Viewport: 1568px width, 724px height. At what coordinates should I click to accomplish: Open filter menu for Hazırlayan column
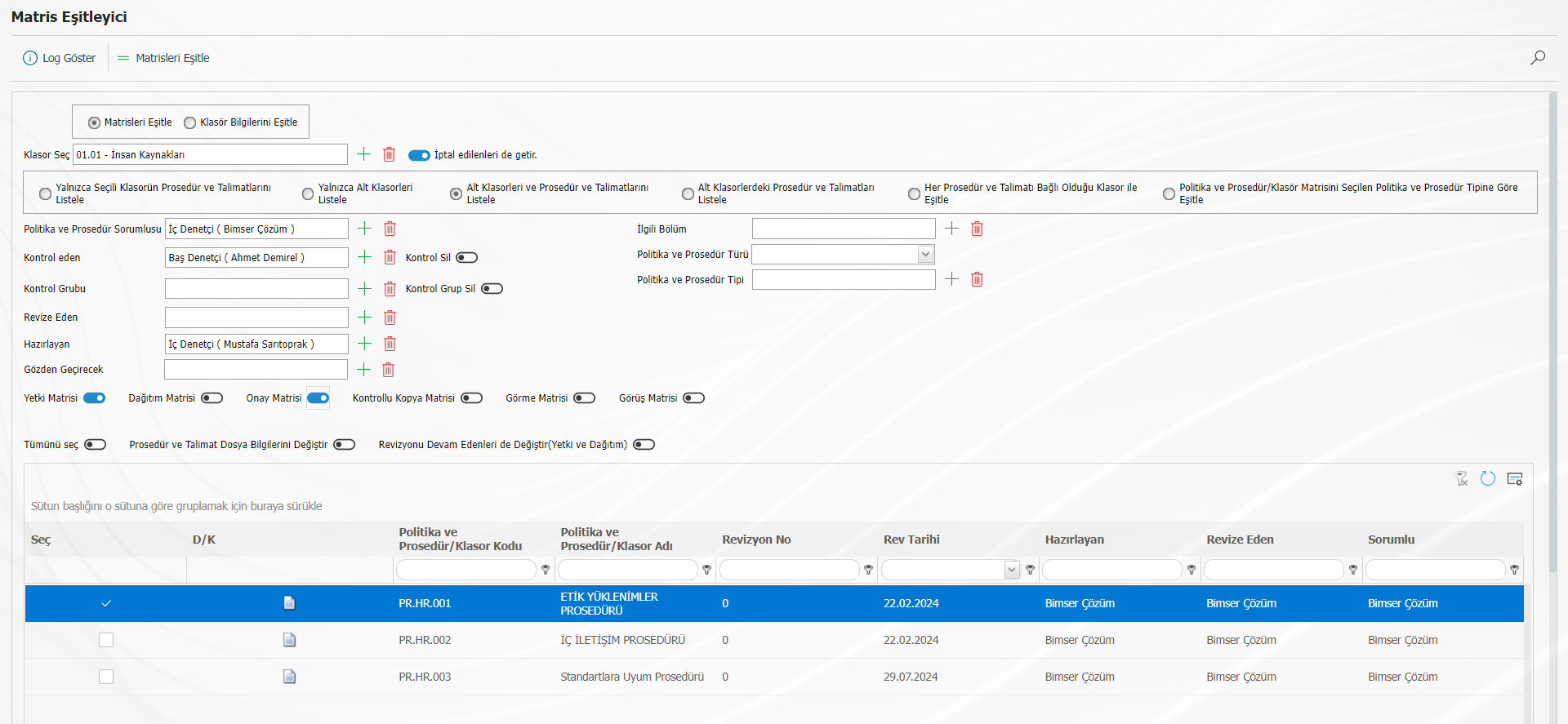(1192, 570)
